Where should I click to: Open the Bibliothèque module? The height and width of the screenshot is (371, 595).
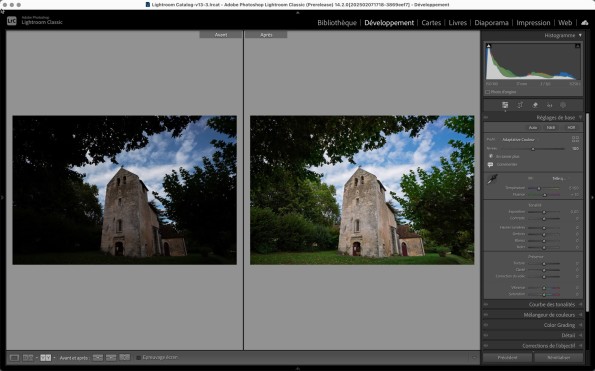(337, 23)
